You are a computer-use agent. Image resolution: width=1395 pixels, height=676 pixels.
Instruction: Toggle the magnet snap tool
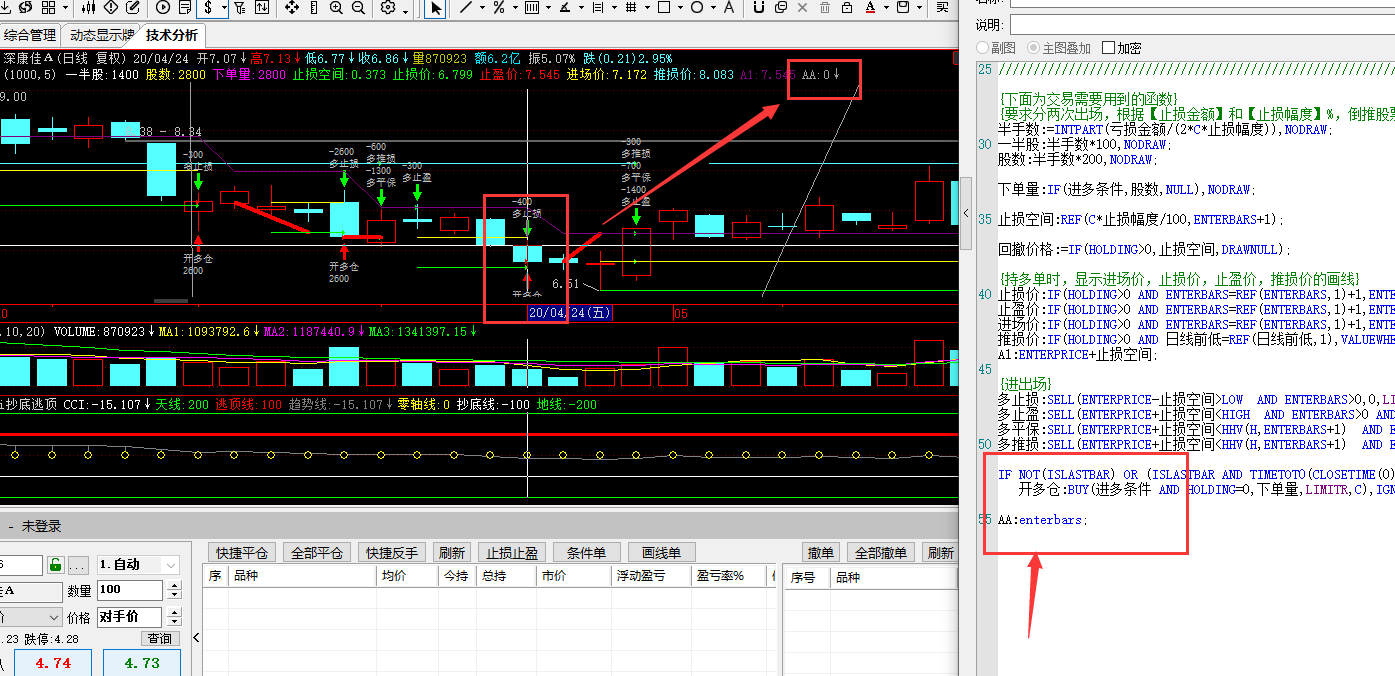pyautogui.click(x=758, y=8)
